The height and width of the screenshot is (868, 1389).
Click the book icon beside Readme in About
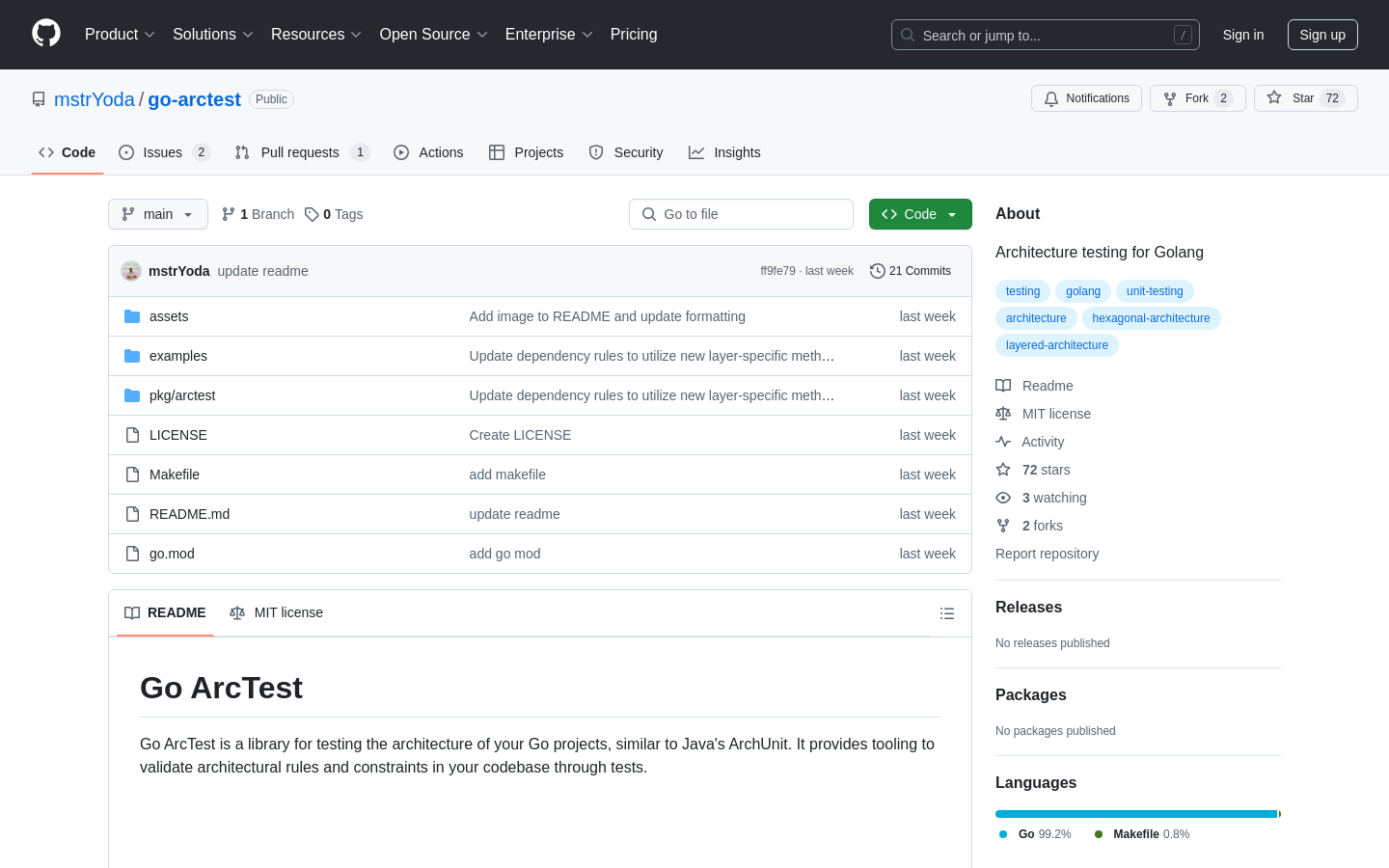1003,386
